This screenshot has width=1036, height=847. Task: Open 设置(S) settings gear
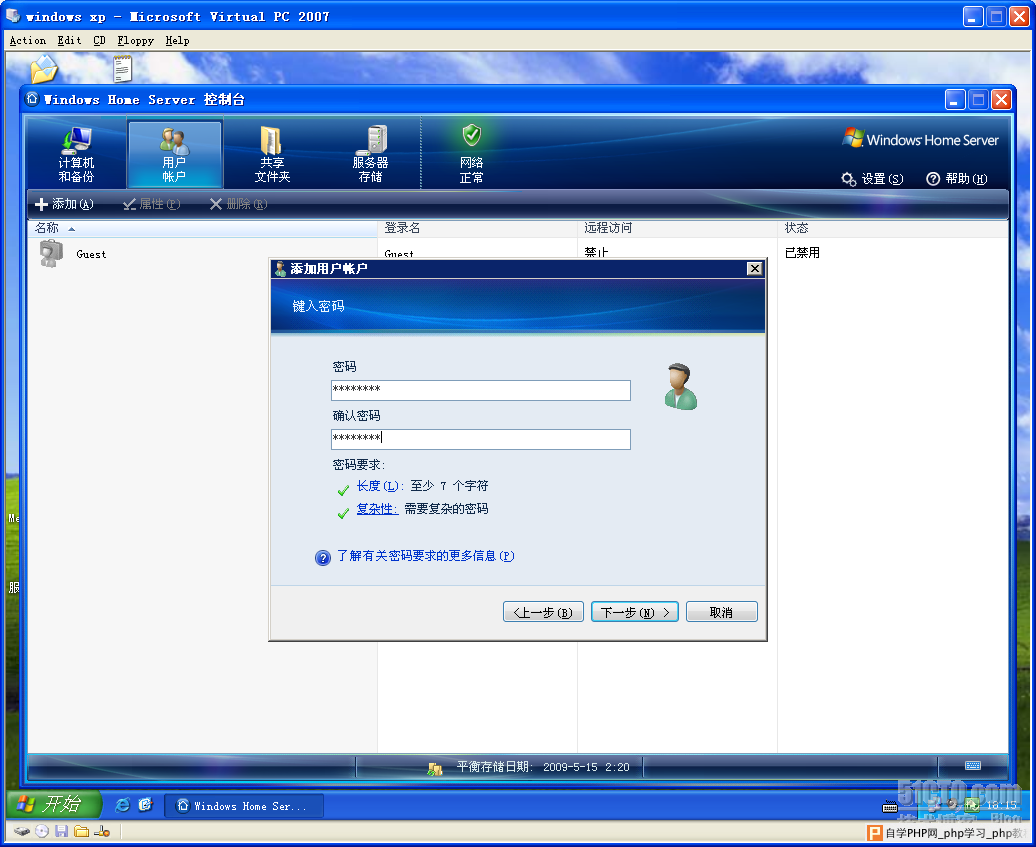point(872,179)
